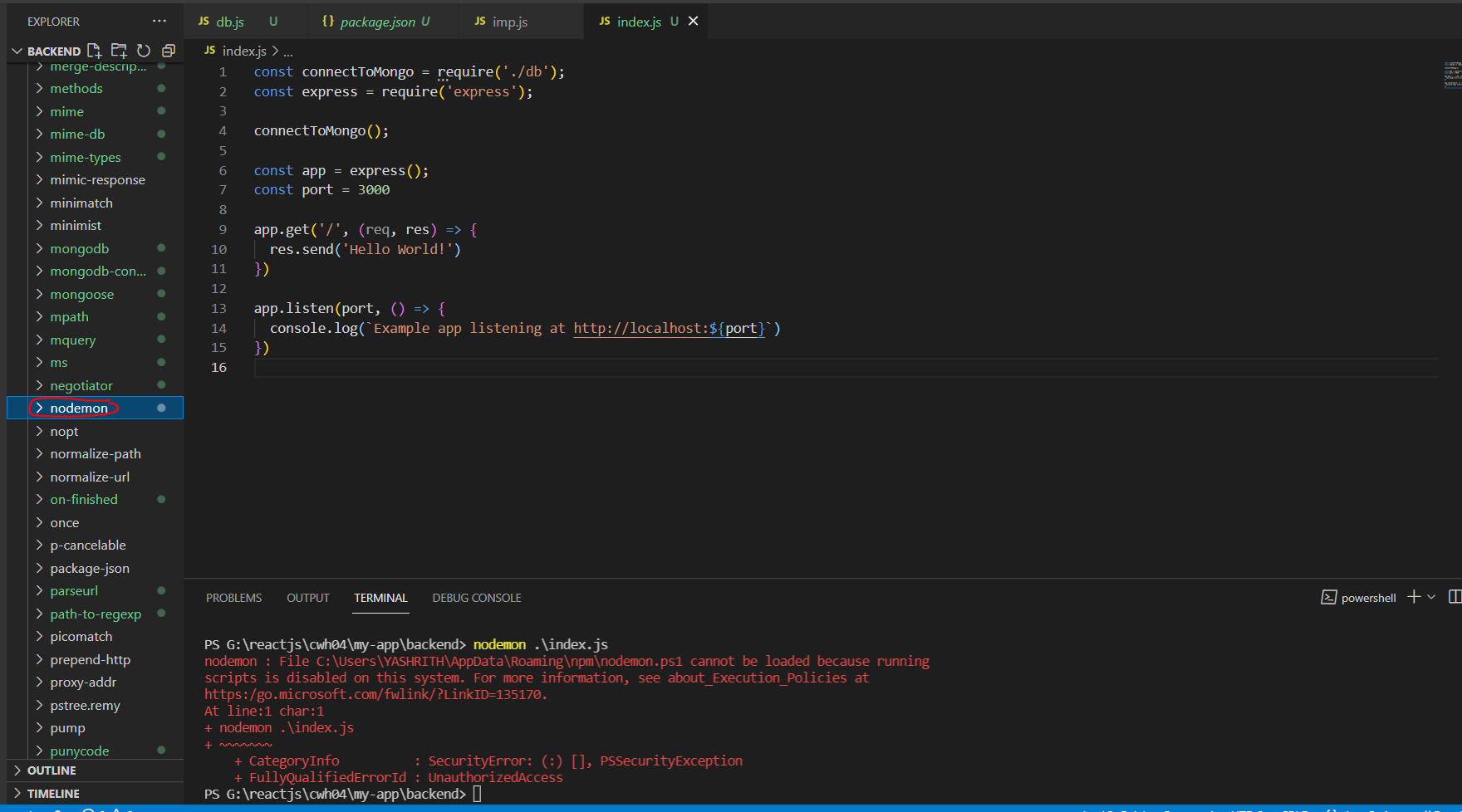The height and width of the screenshot is (812, 1462).
Task: Click the split terminal panel icon
Action: click(x=1454, y=597)
